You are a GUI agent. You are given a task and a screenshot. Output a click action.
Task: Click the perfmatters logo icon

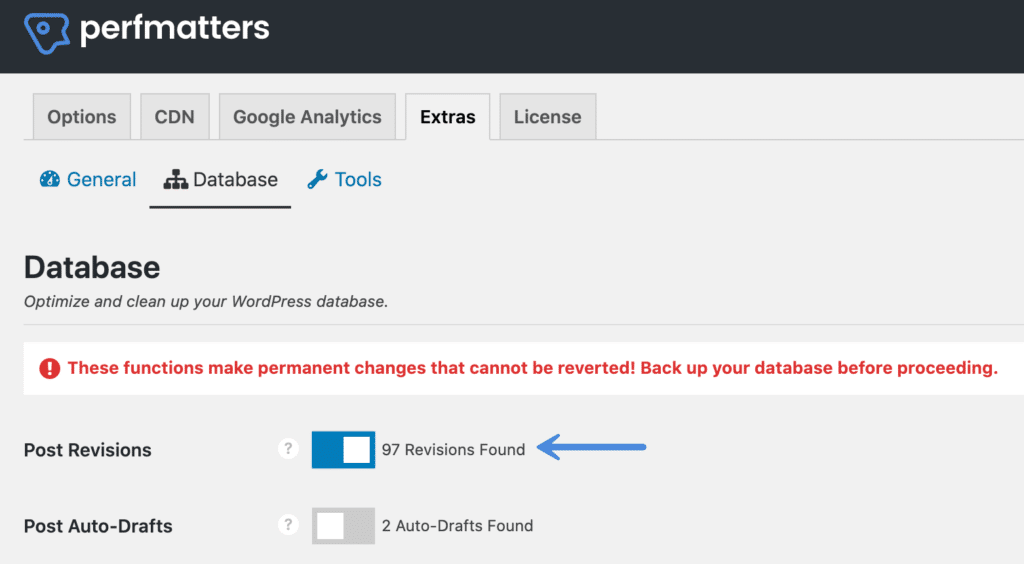[46, 33]
